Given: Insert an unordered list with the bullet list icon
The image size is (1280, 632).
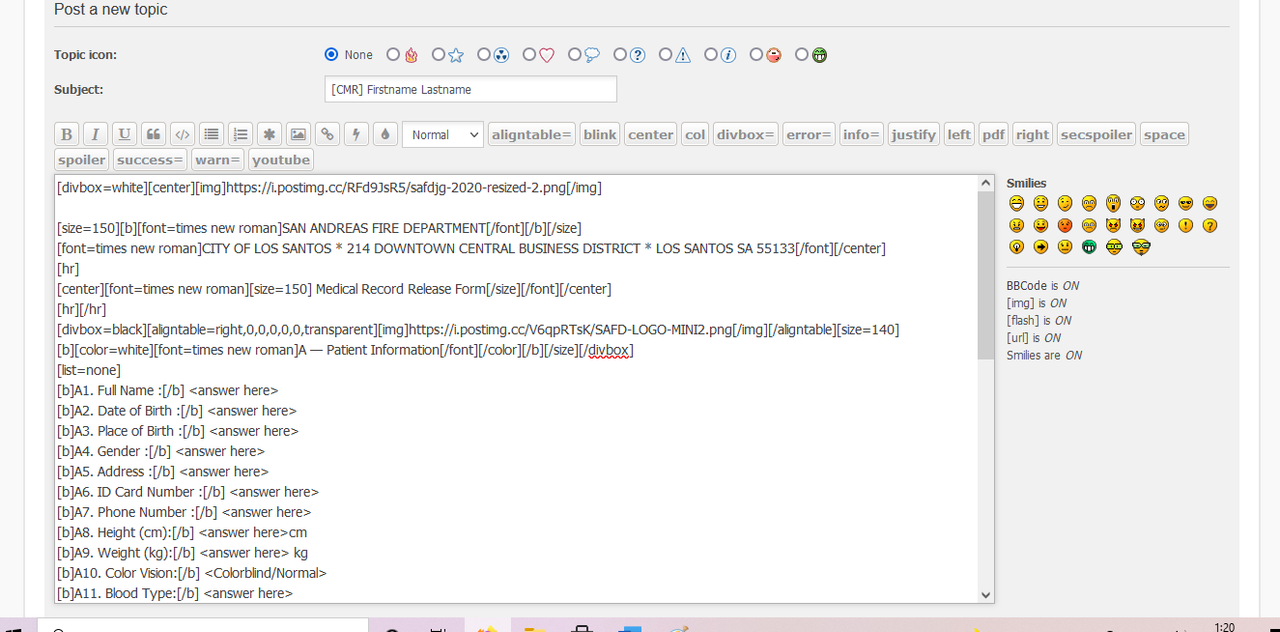Looking at the screenshot, I should tap(211, 135).
